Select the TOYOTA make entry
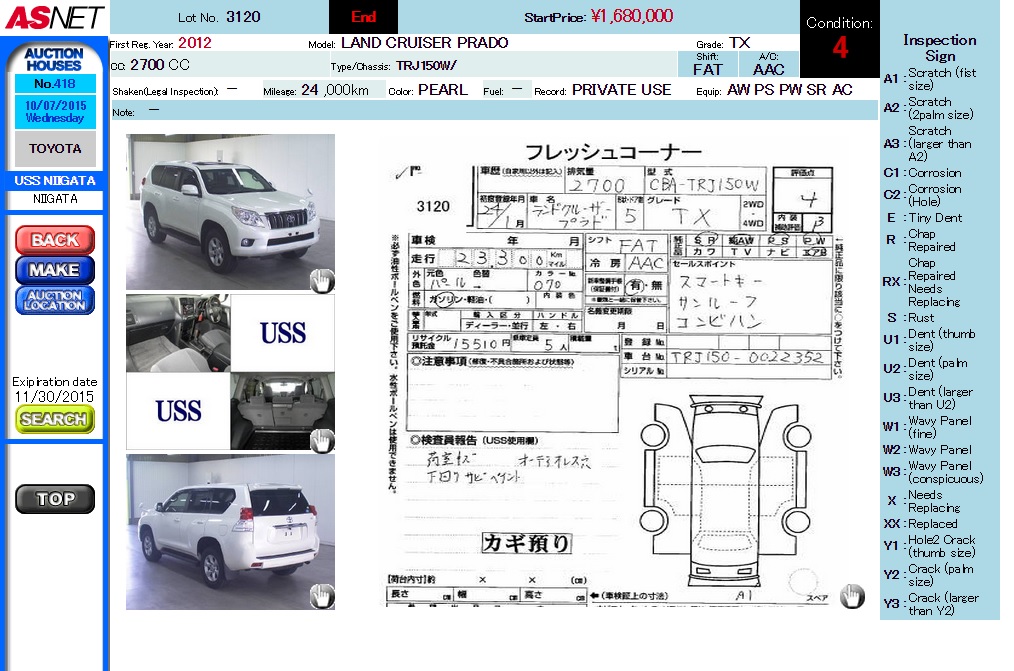The height and width of the screenshot is (671, 1014). coord(55,148)
